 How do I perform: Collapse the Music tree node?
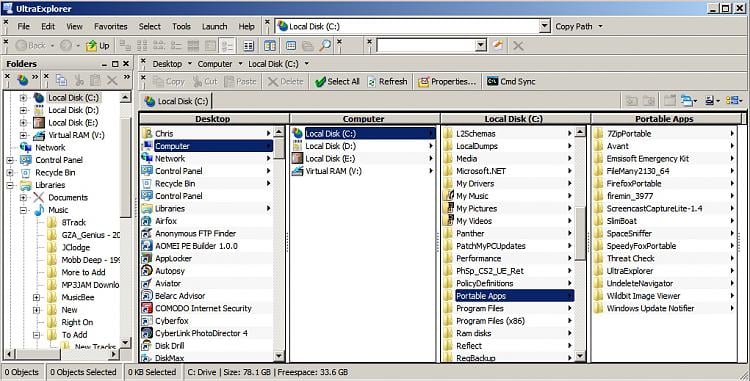pos(23,210)
